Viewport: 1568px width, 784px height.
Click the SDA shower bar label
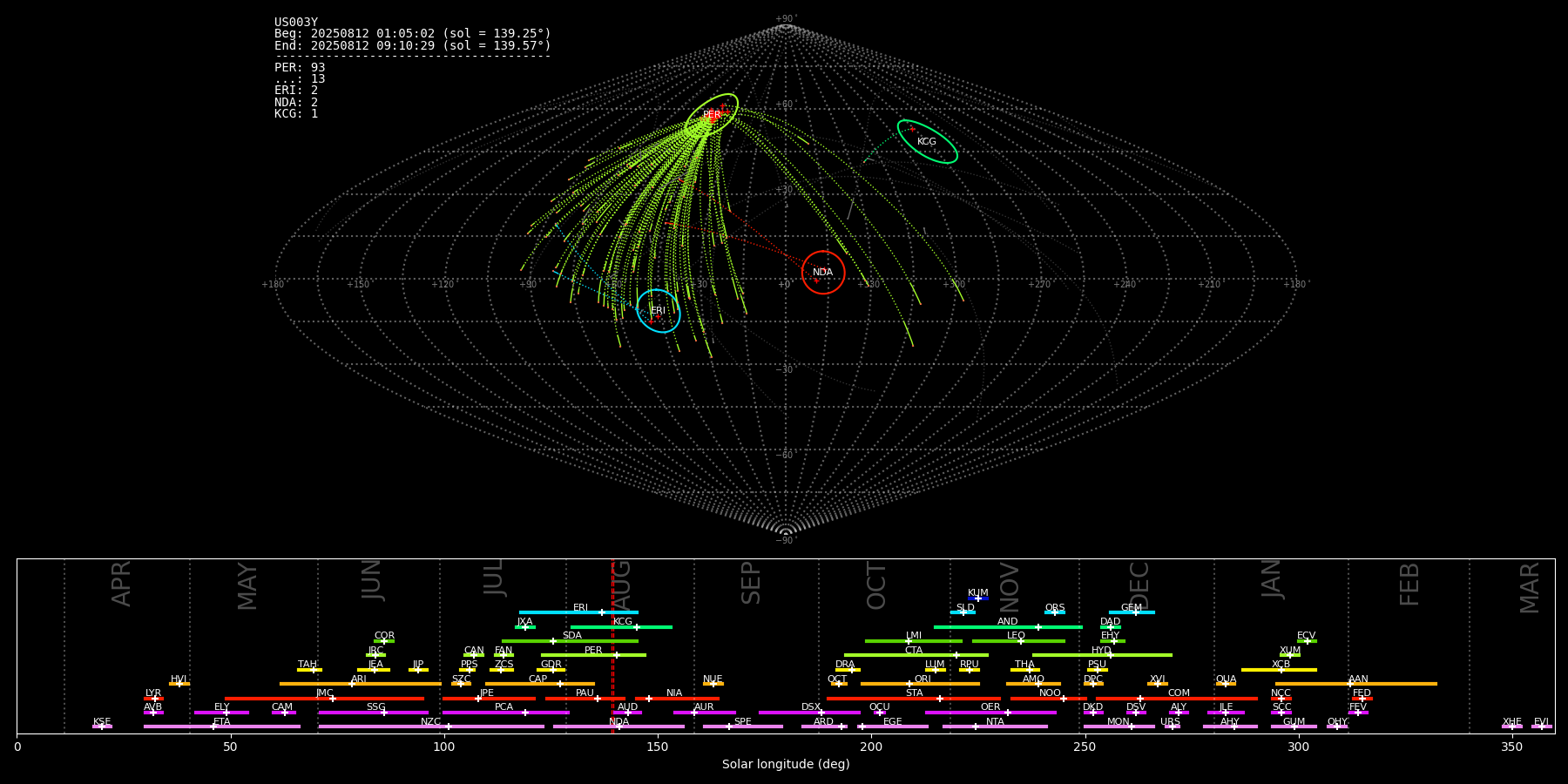tap(572, 636)
